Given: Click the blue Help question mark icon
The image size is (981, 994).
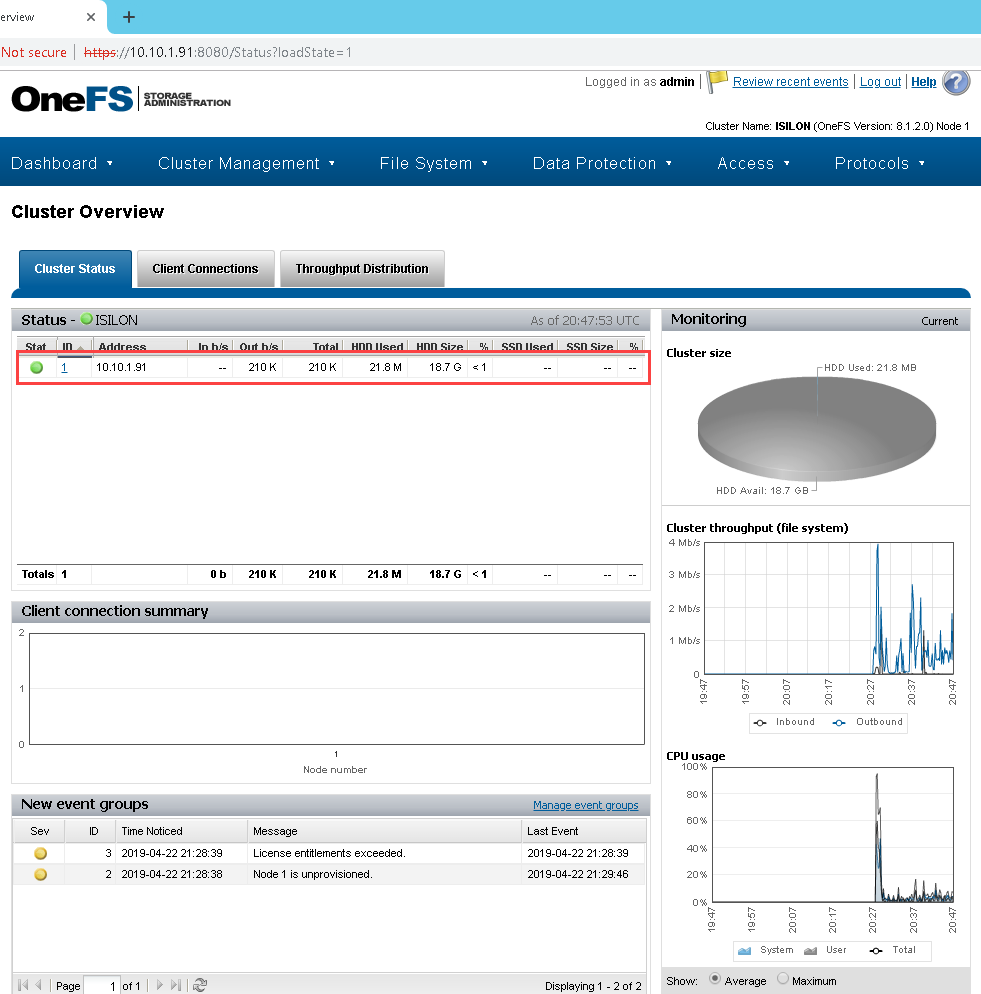Looking at the screenshot, I should (956, 82).
